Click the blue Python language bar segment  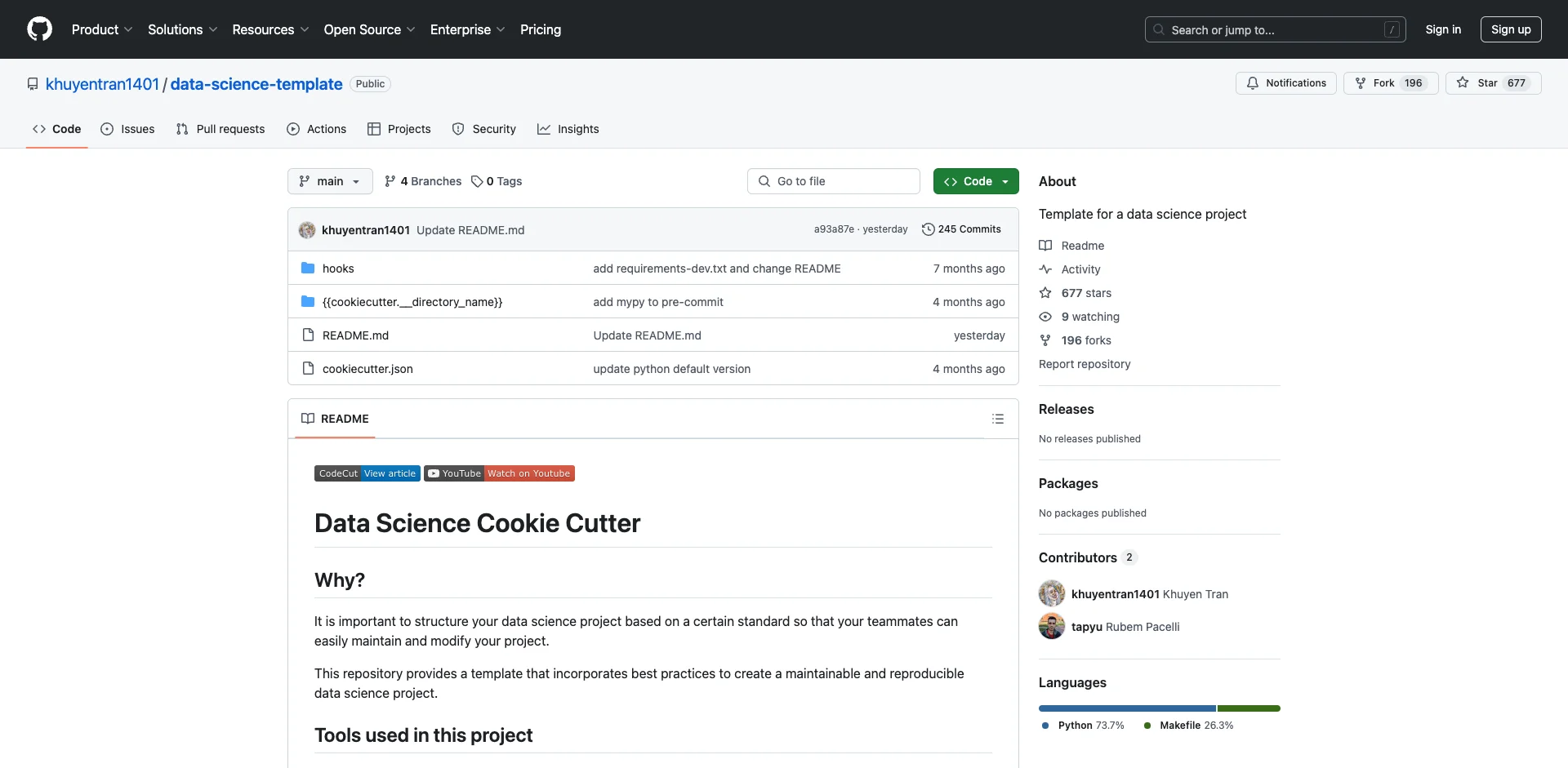click(x=1127, y=708)
